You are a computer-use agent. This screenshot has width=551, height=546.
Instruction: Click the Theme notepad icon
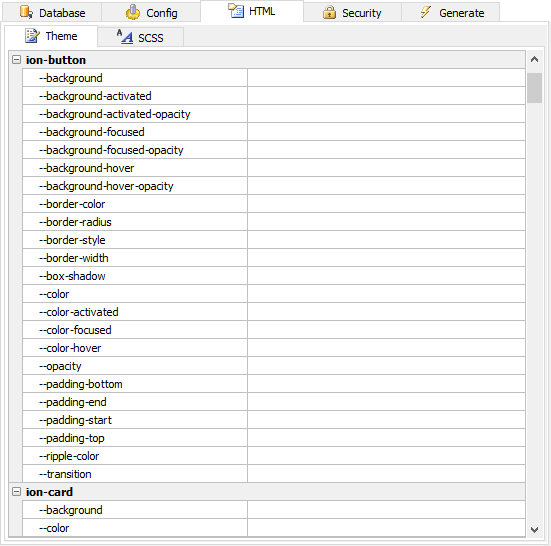[32, 36]
